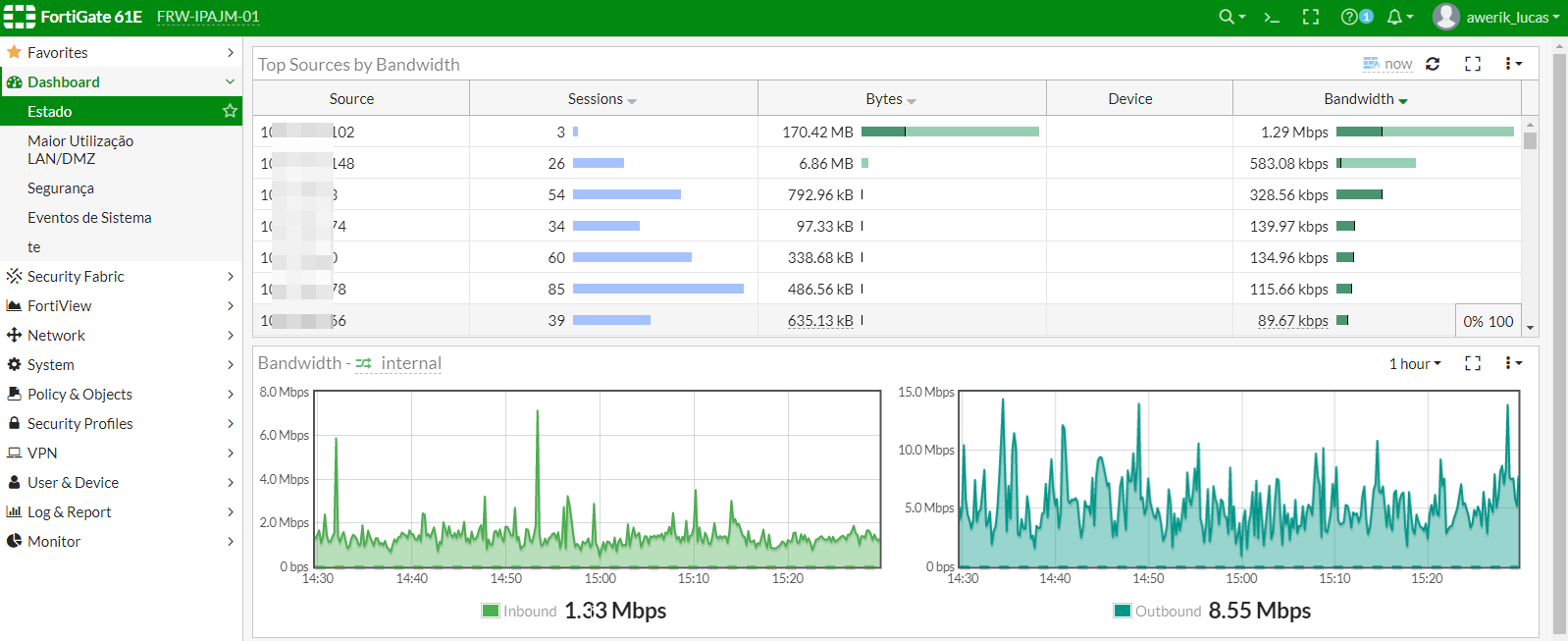Click the fullscreen icon in top bar
Viewport: 1568px width, 641px height.
coord(1310,17)
